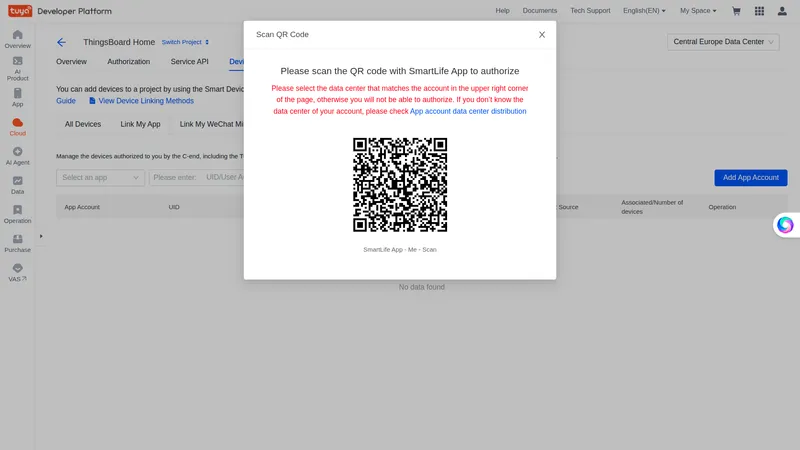
Task: Open English(EN) language dropdown
Action: click(644, 11)
